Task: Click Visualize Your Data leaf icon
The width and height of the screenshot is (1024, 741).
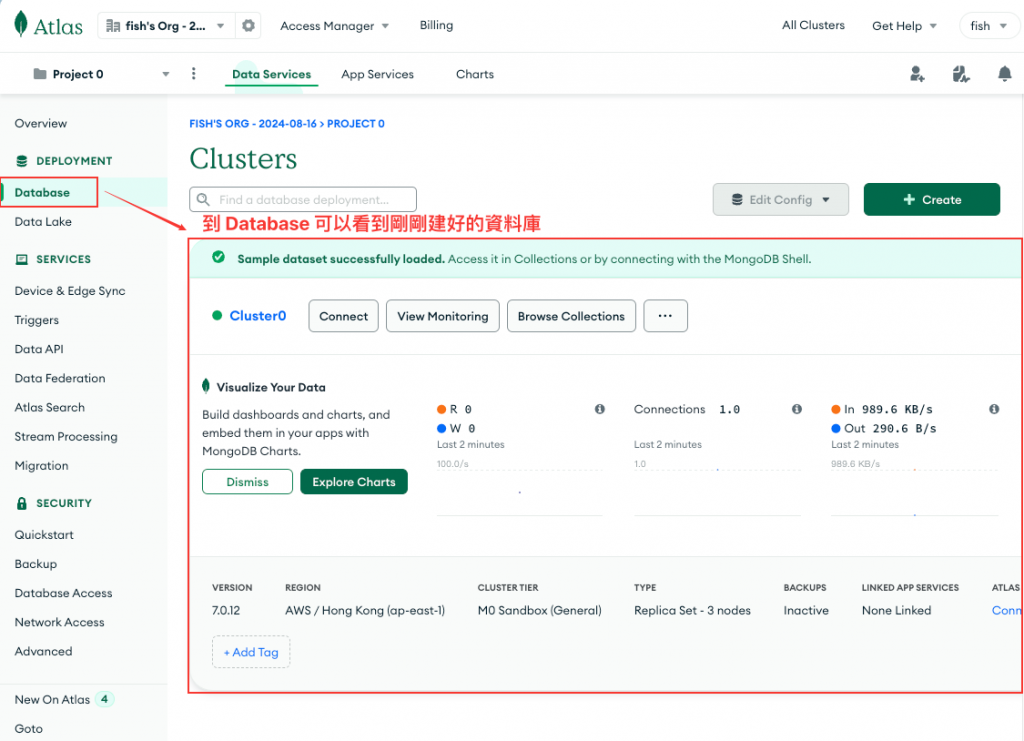Action: coord(206,386)
